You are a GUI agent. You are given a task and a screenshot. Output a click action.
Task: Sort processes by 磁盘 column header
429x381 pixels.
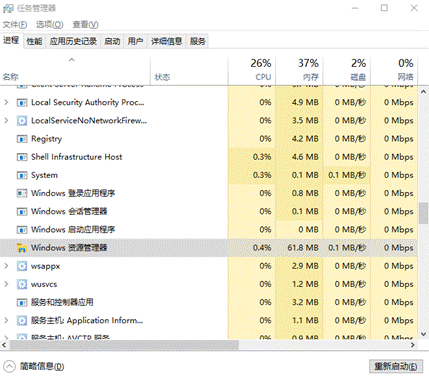347,70
